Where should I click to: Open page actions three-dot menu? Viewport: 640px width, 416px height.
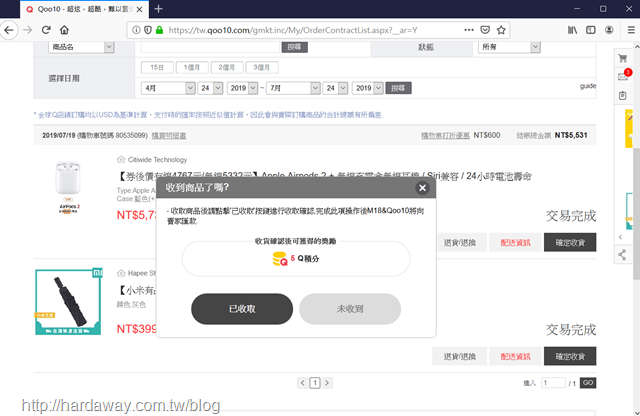coord(469,30)
